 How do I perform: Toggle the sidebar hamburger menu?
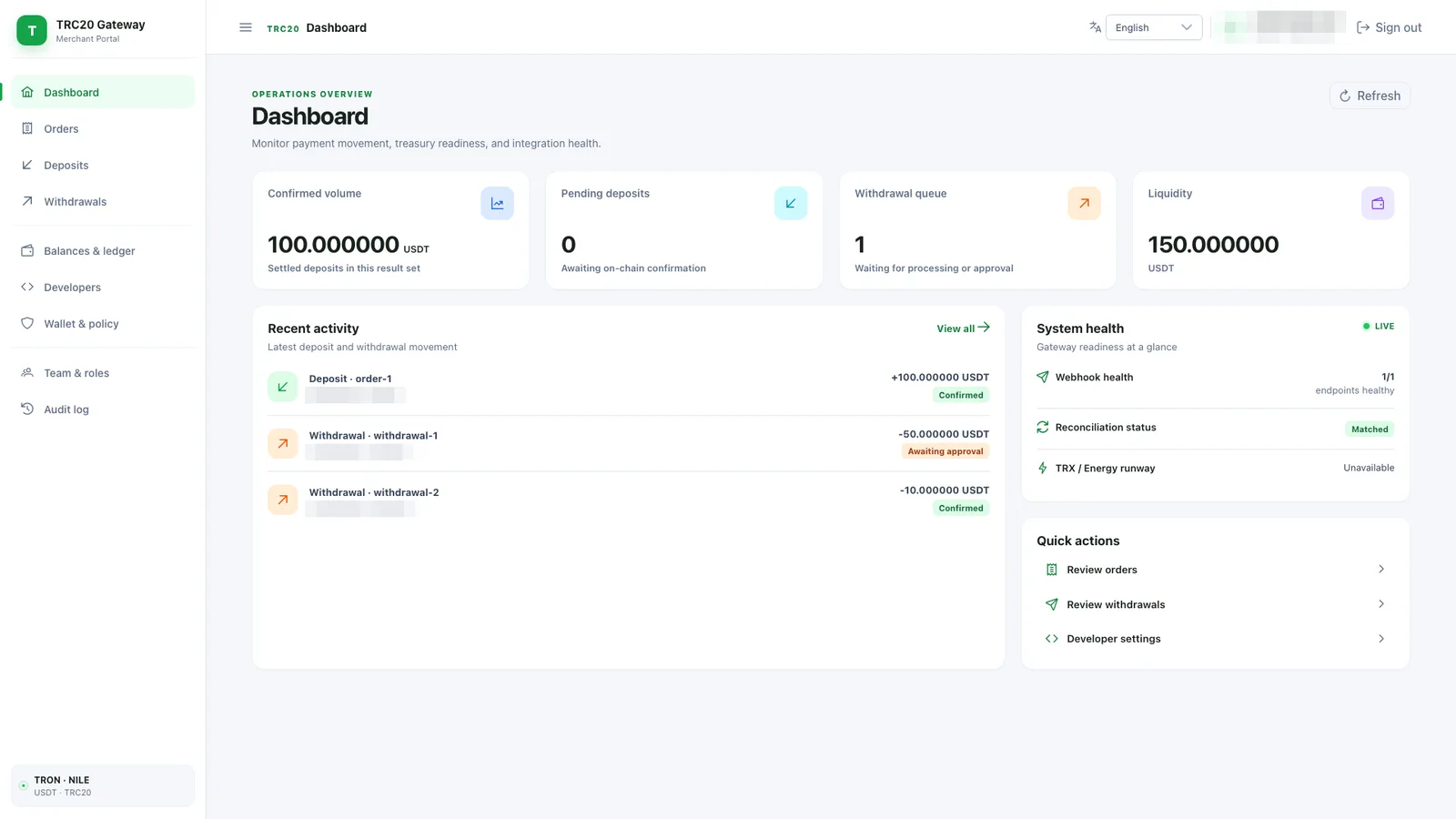[246, 27]
